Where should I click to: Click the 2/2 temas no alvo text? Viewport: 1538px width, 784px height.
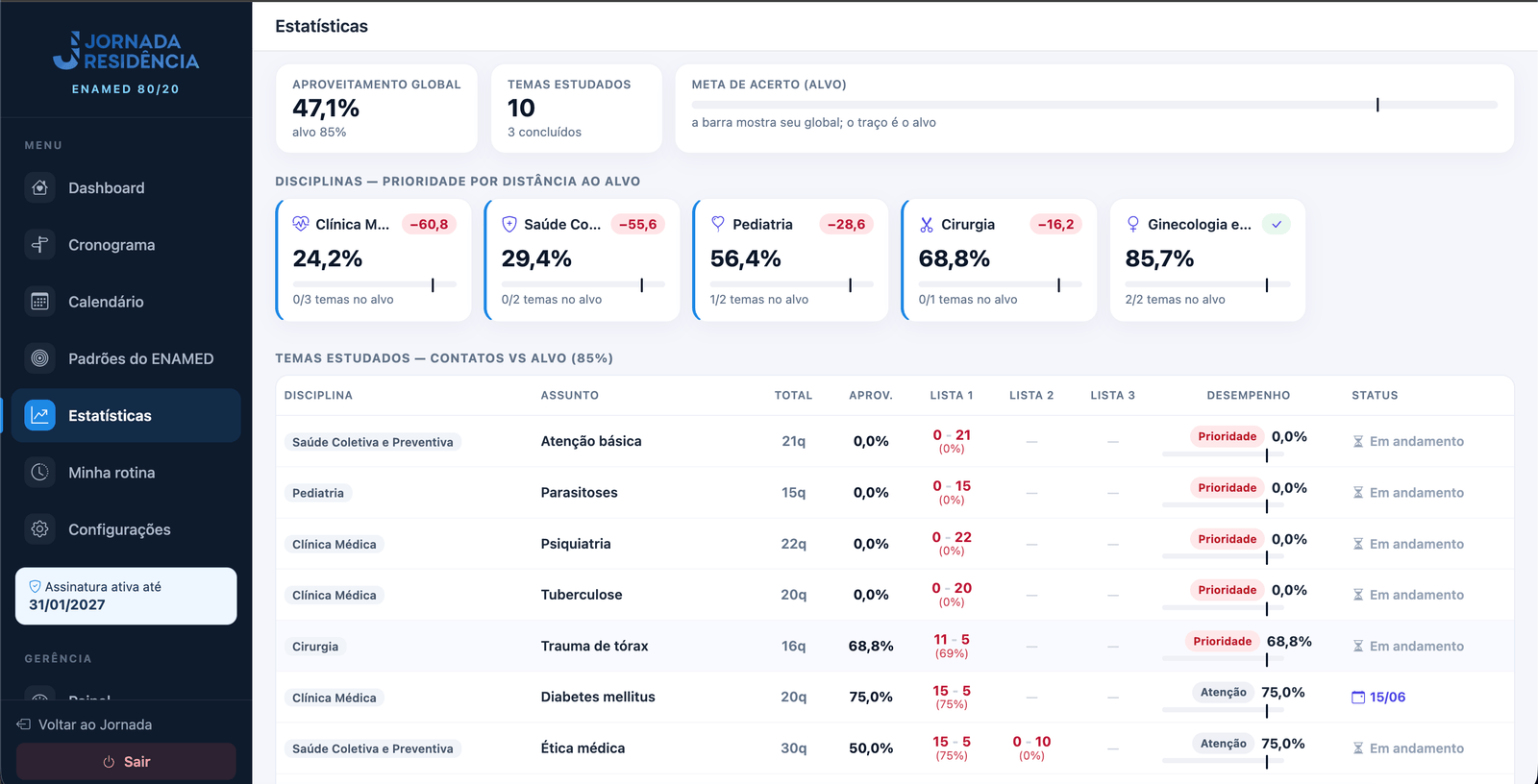1175,300
